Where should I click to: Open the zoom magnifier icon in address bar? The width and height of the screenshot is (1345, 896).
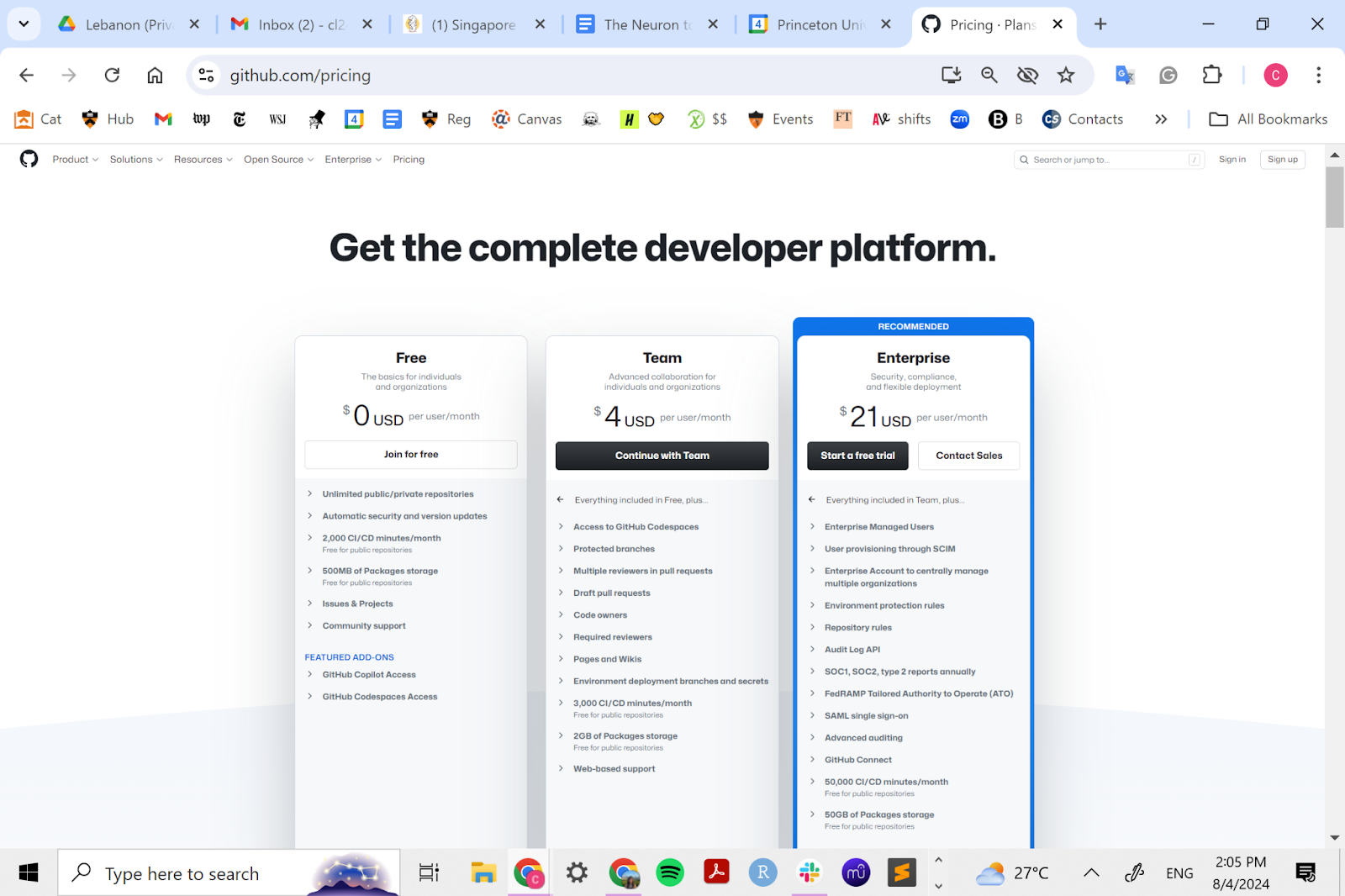pos(989,76)
